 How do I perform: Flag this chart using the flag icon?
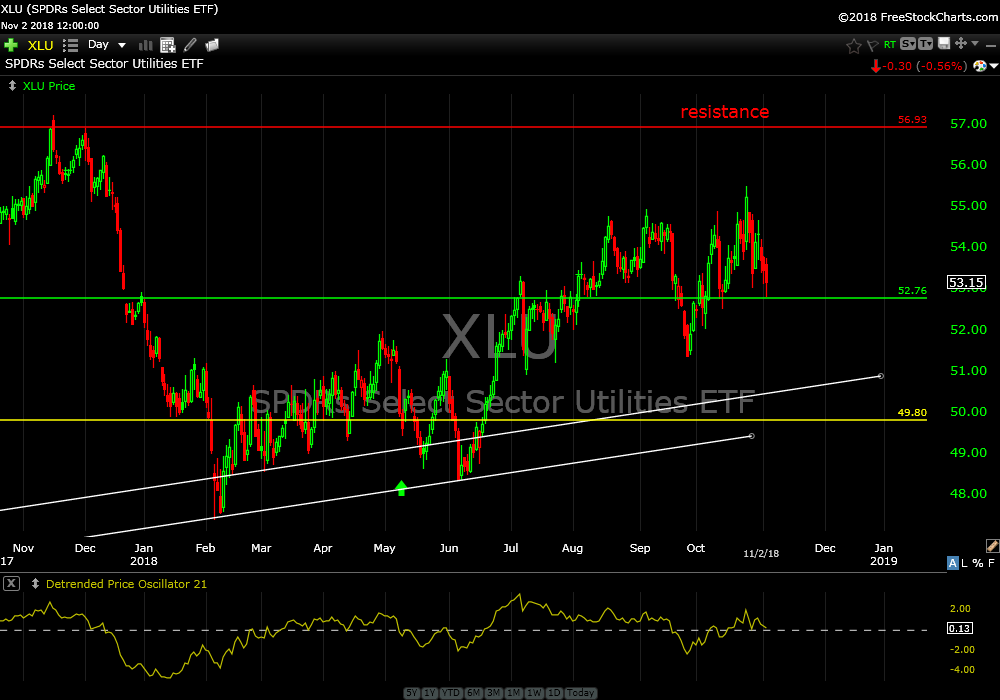pyautogui.click(x=872, y=45)
